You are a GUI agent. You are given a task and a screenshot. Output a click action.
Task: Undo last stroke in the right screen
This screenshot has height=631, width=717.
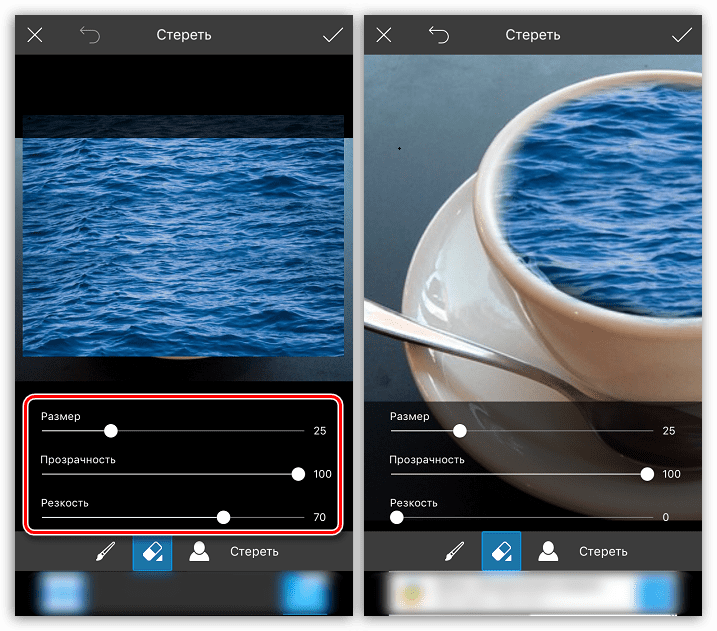click(439, 35)
